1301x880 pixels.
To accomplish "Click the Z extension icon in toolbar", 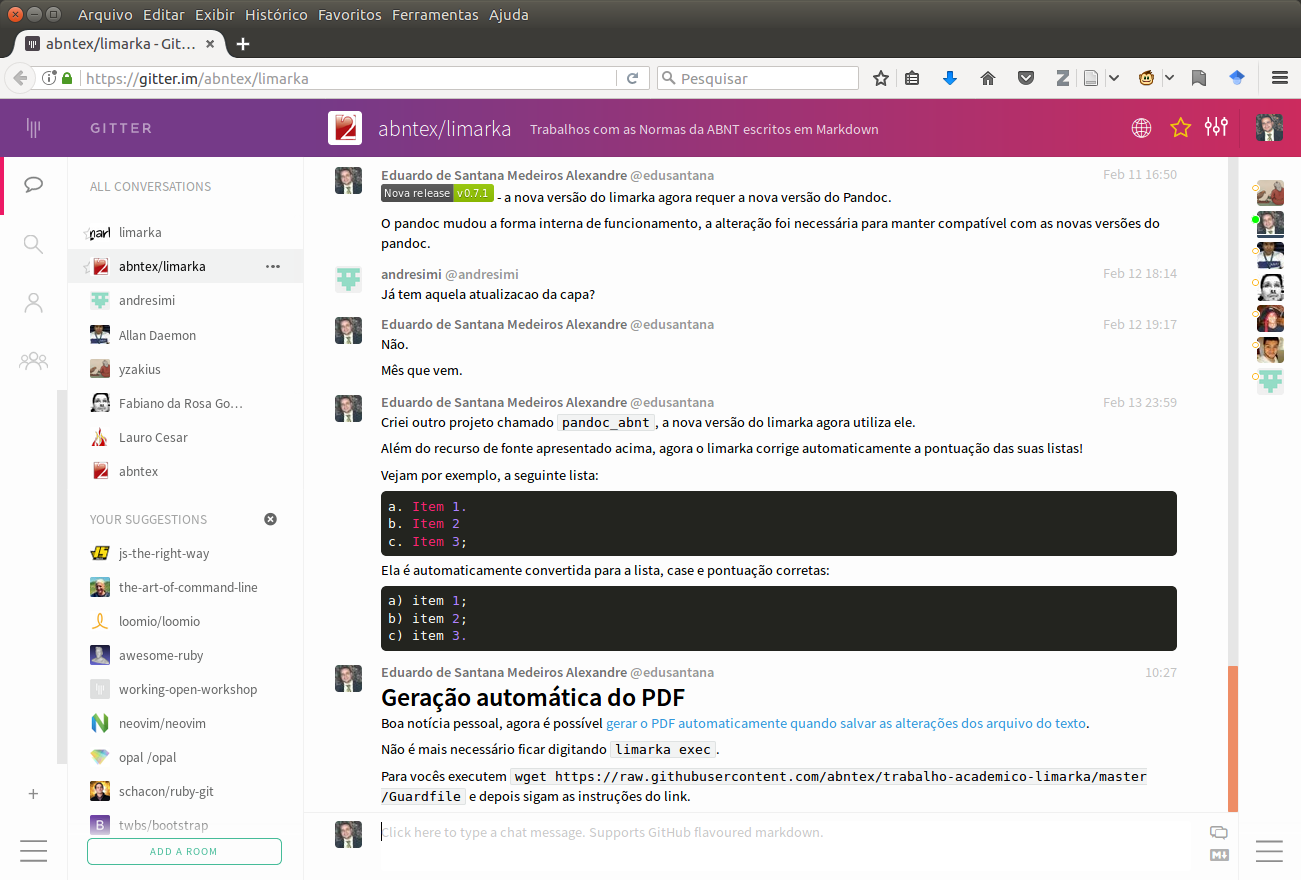I will coord(1063,78).
